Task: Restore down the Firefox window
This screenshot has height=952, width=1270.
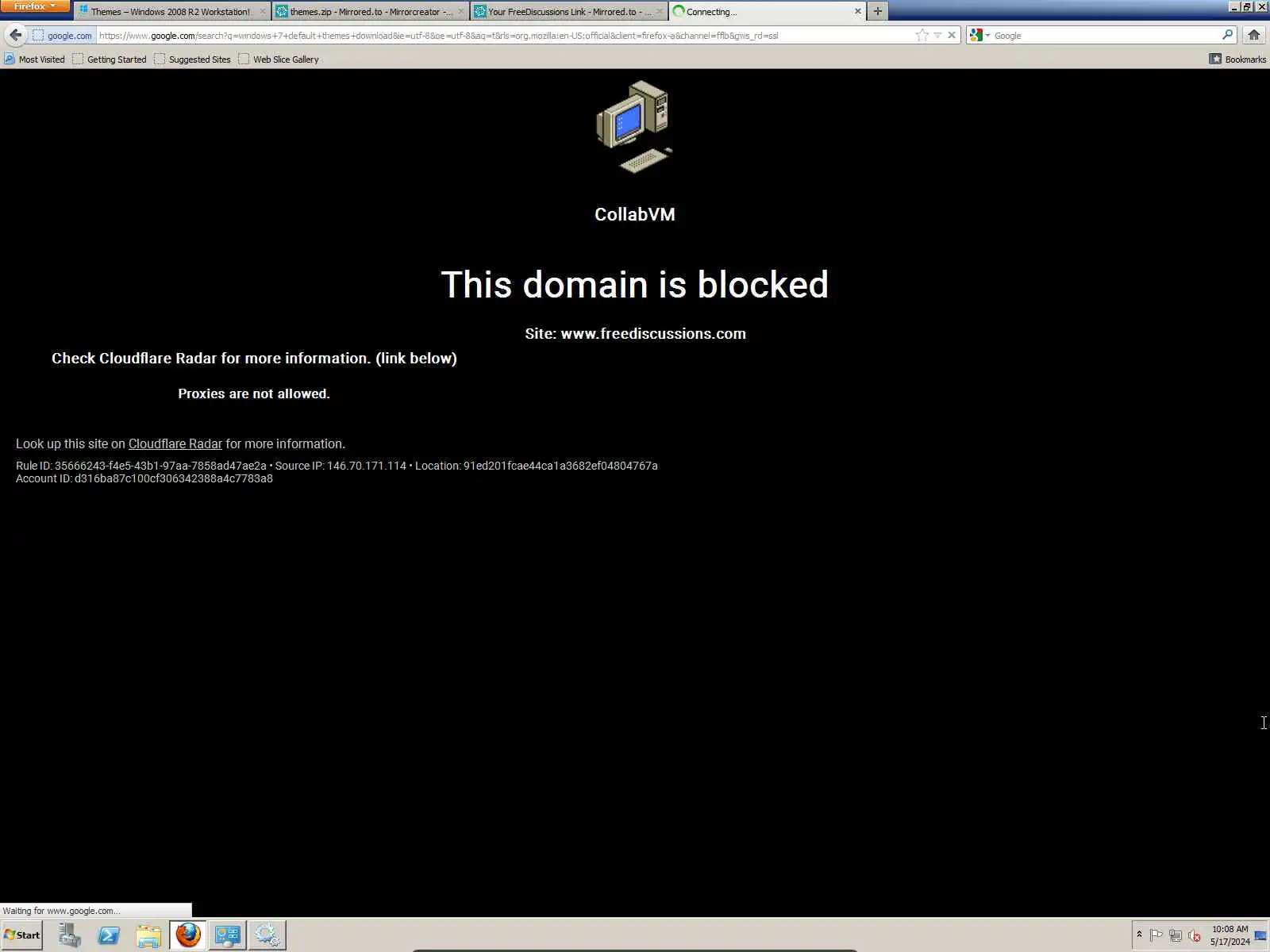Action: (x=1247, y=6)
